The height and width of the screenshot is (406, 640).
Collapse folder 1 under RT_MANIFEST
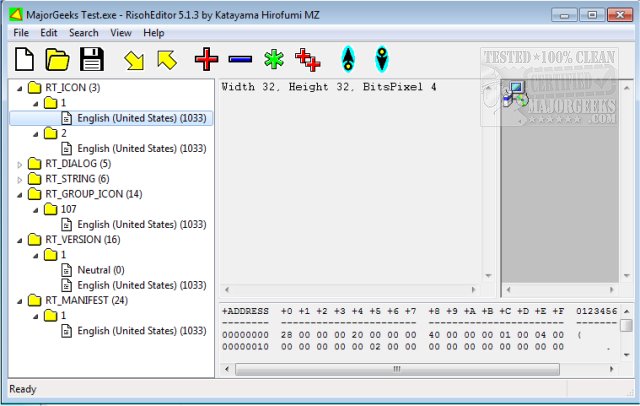pos(36,316)
